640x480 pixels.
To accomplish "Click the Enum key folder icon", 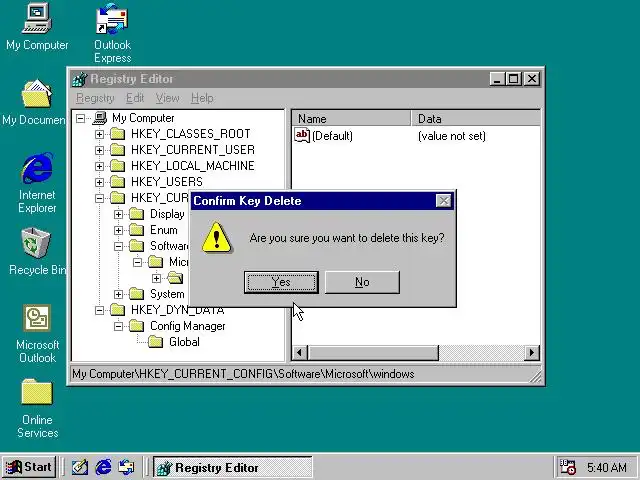I will click(x=136, y=230).
